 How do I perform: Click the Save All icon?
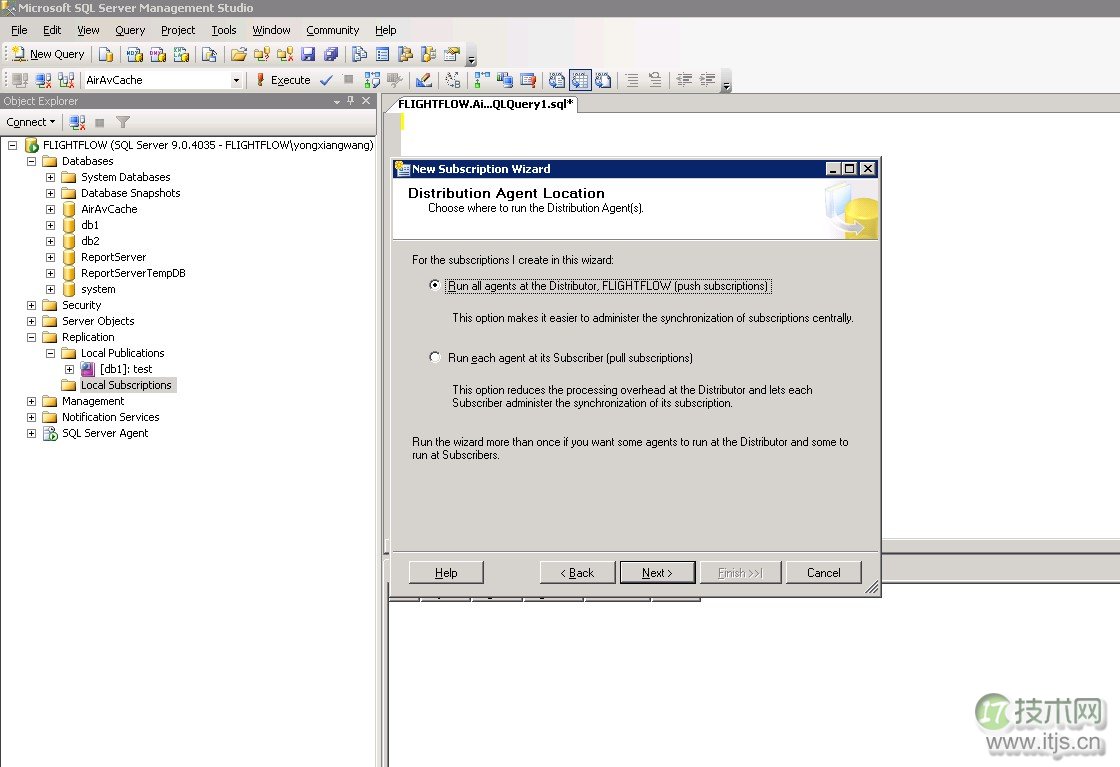click(x=331, y=54)
